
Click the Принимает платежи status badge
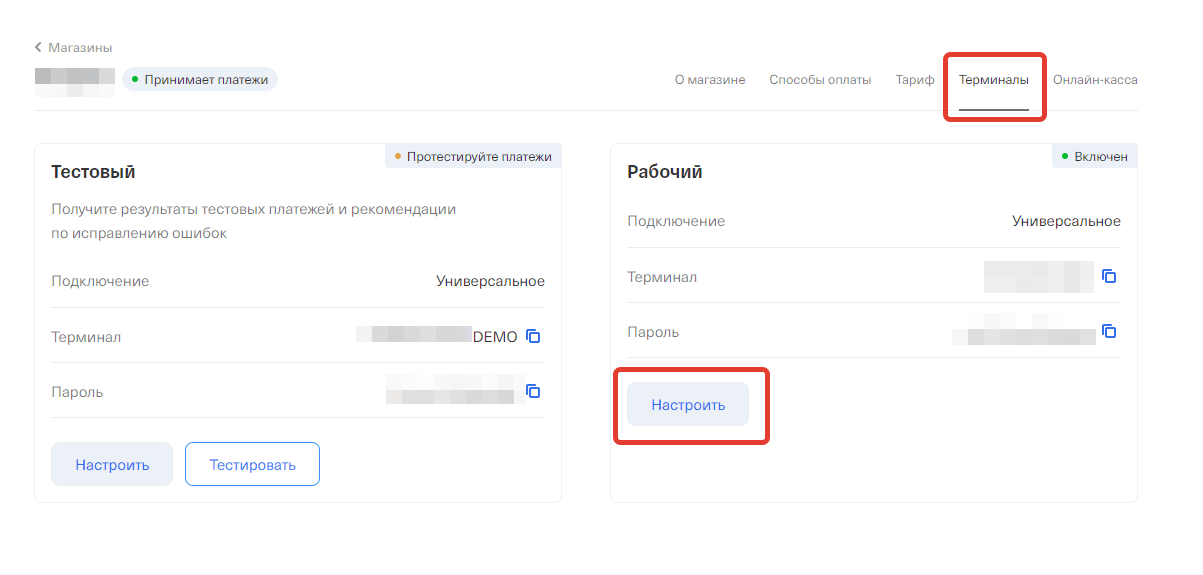[x=200, y=79]
